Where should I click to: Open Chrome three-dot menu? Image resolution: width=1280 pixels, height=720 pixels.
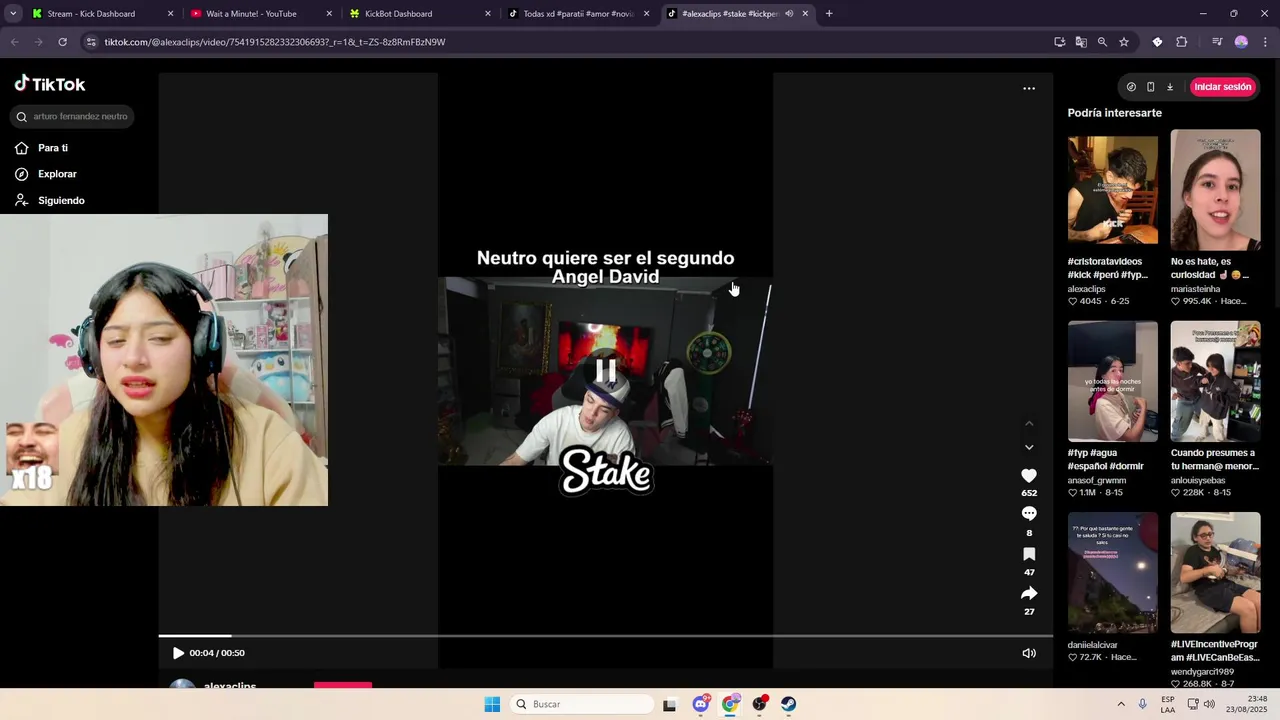pos(1265,42)
